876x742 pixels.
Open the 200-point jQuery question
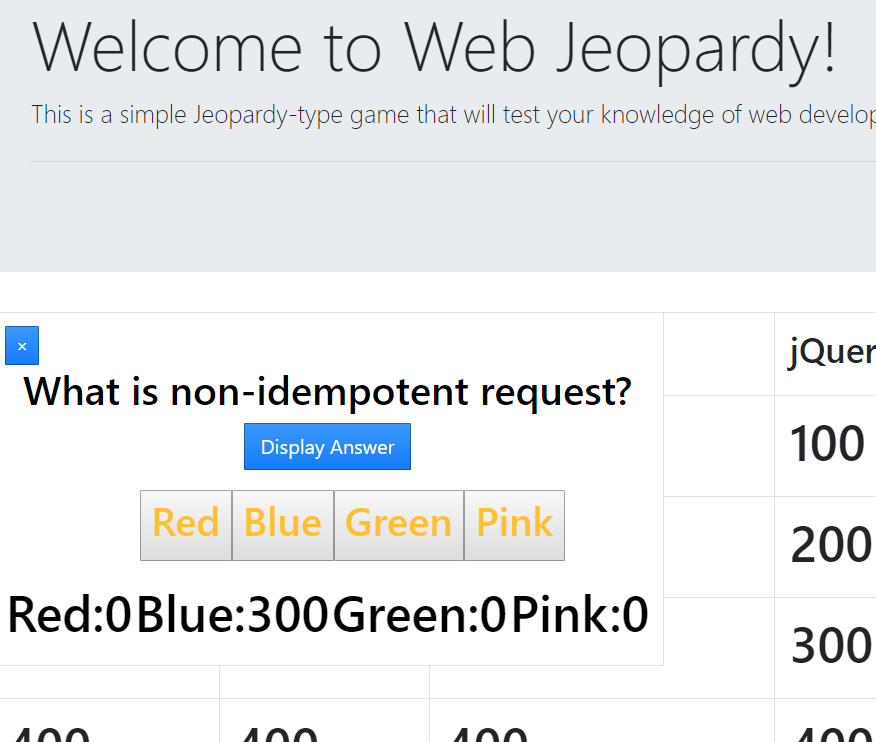[x=831, y=546]
